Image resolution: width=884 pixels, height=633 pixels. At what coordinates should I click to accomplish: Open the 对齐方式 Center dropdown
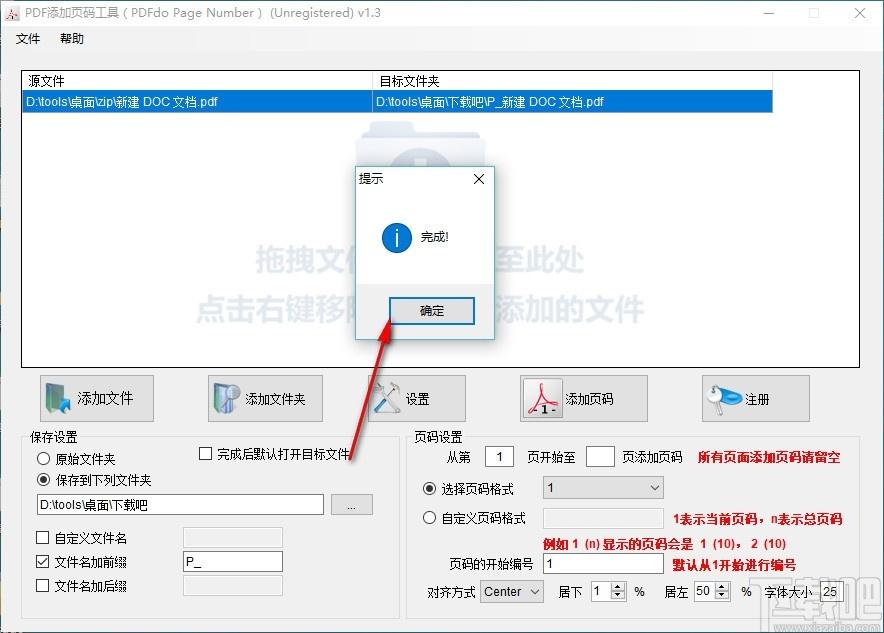coord(512,592)
